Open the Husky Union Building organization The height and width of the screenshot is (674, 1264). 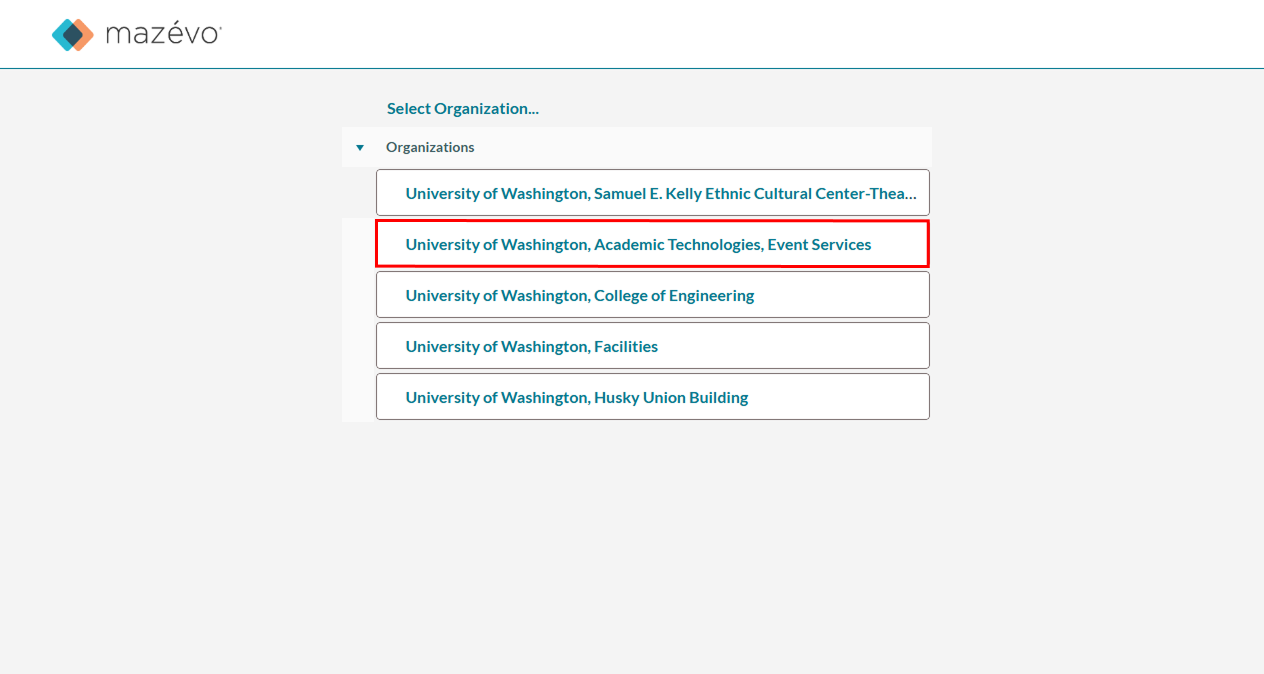(653, 397)
